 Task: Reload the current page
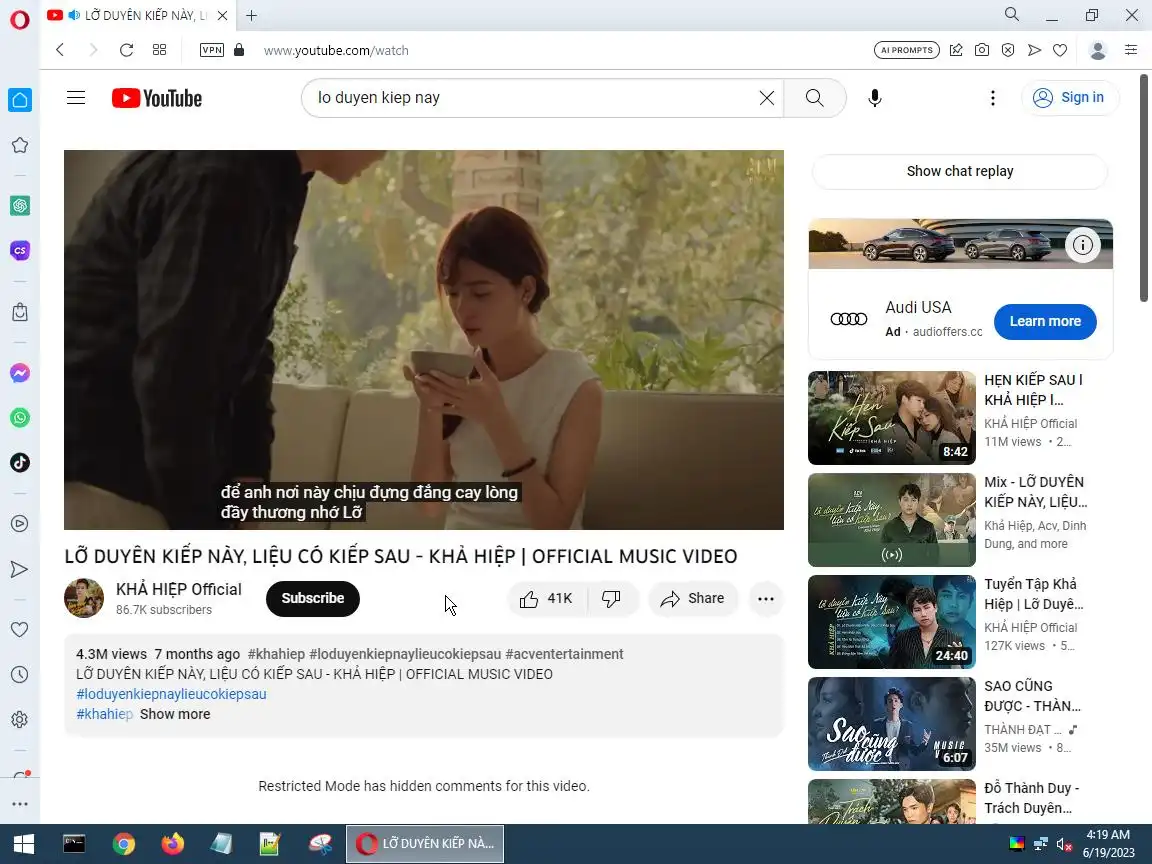pos(126,50)
